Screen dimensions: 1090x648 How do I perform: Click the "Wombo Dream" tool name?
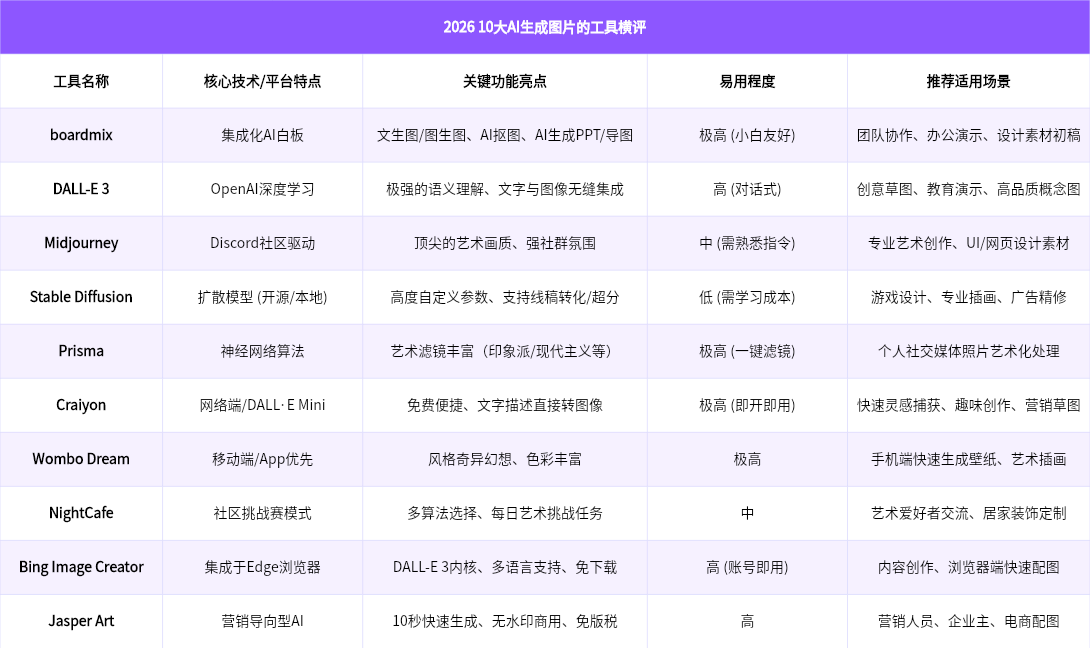(x=81, y=459)
